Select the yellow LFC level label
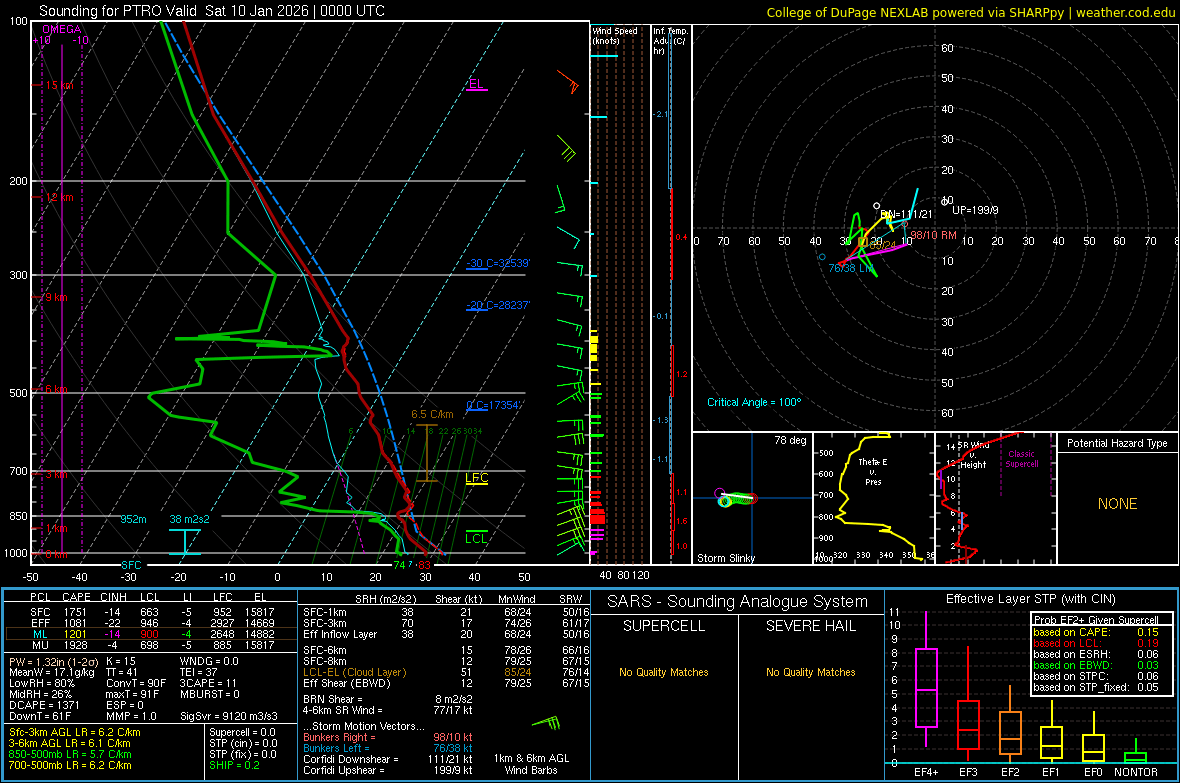1180x783 pixels. click(476, 478)
